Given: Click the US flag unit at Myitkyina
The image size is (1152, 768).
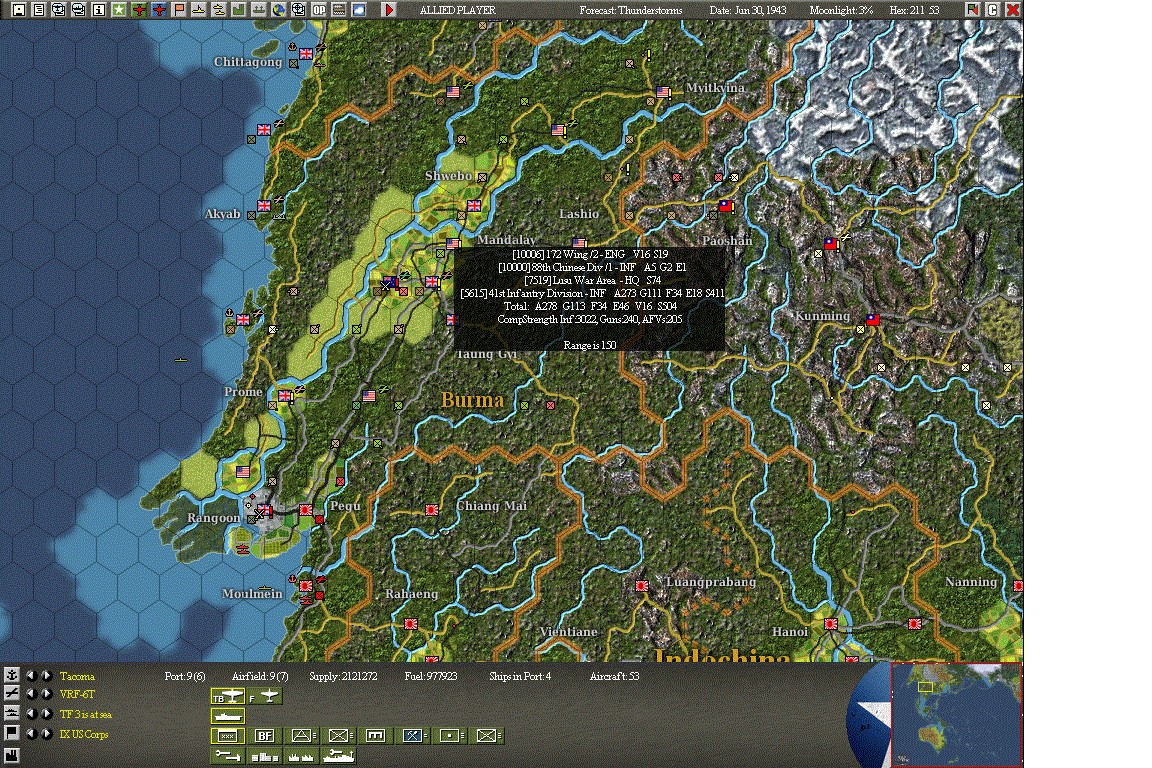Looking at the screenshot, I should (x=663, y=92).
